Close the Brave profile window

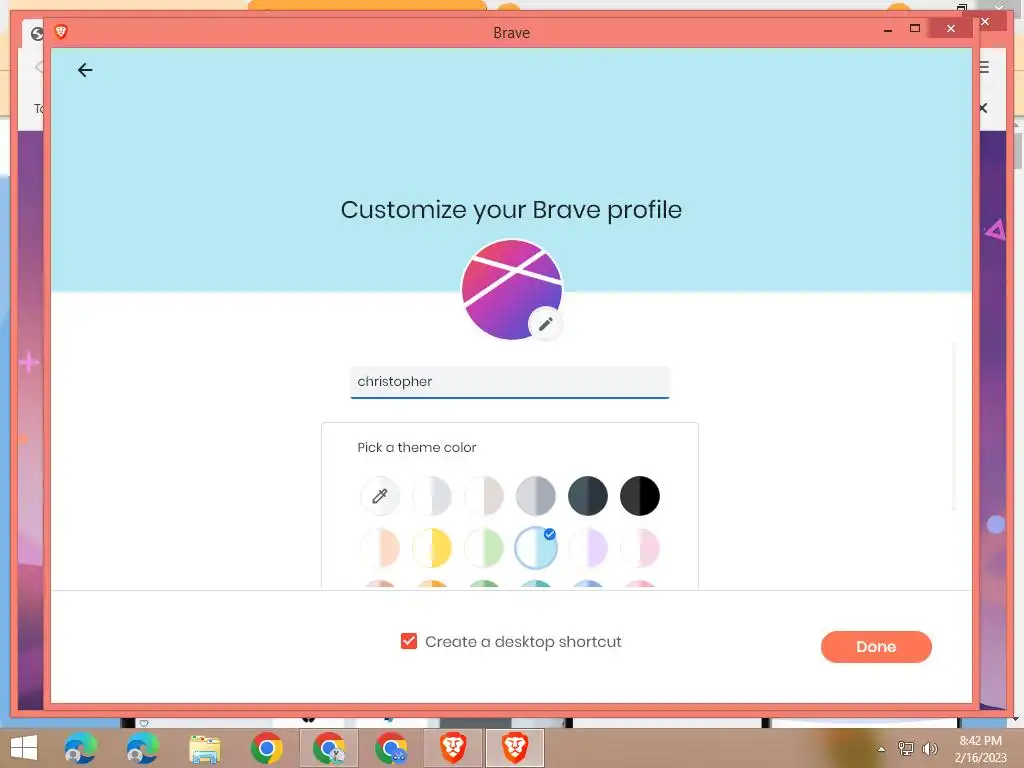[x=951, y=29]
